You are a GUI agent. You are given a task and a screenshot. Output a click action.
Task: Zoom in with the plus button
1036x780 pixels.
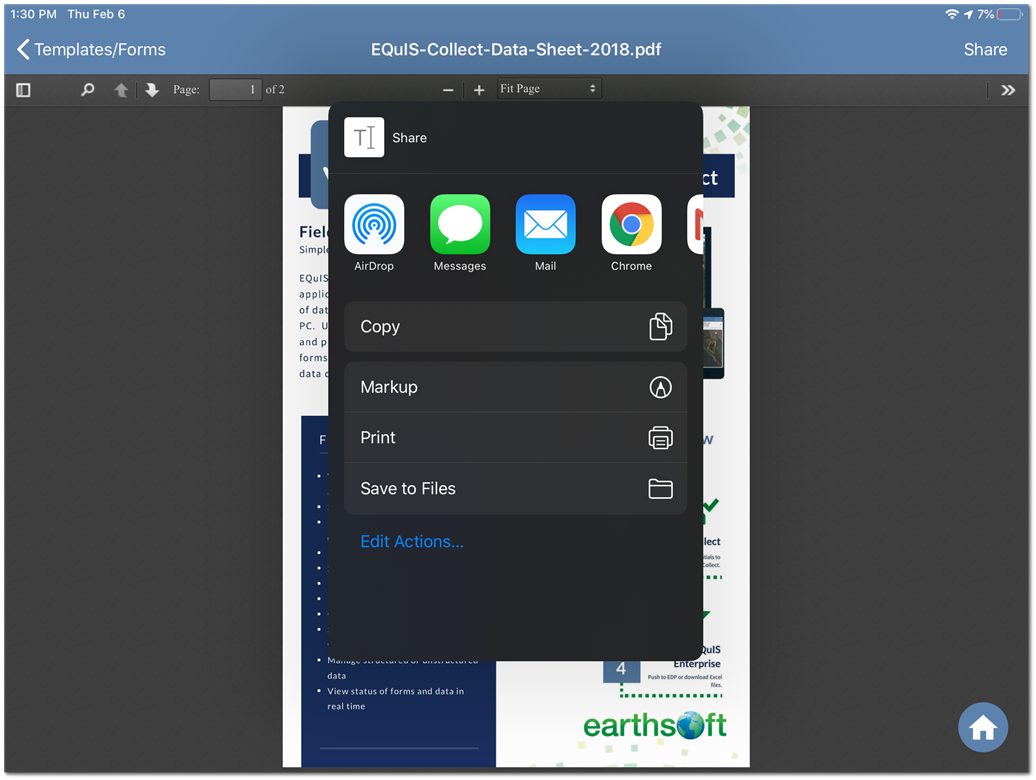pyautogui.click(x=479, y=88)
